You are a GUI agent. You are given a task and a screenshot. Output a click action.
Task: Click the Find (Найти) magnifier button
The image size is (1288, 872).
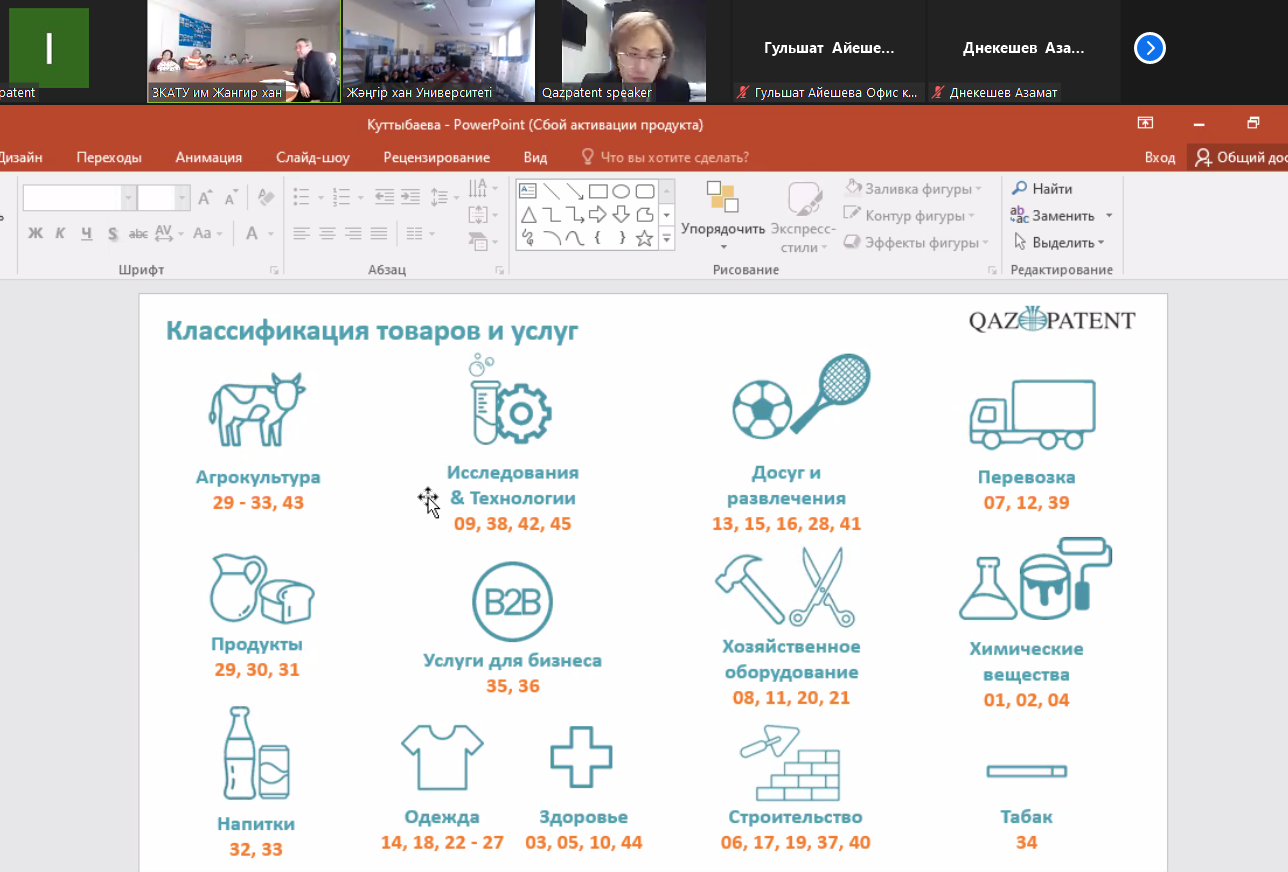(x=1042, y=189)
